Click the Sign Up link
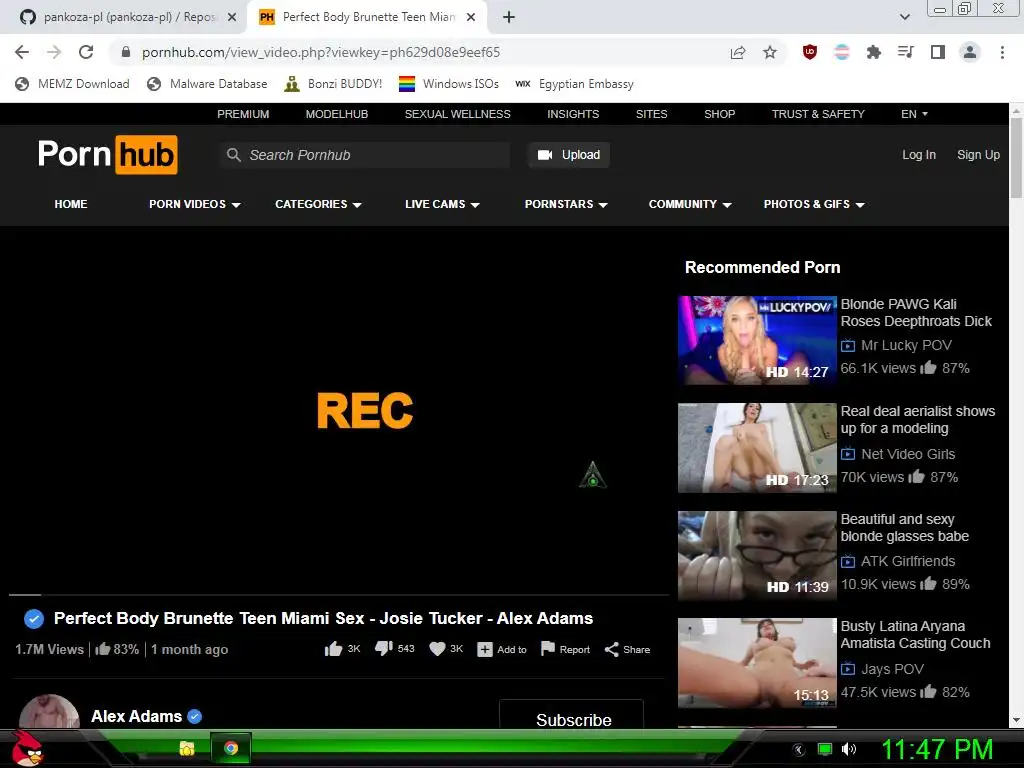The height and width of the screenshot is (768, 1024). point(978,155)
